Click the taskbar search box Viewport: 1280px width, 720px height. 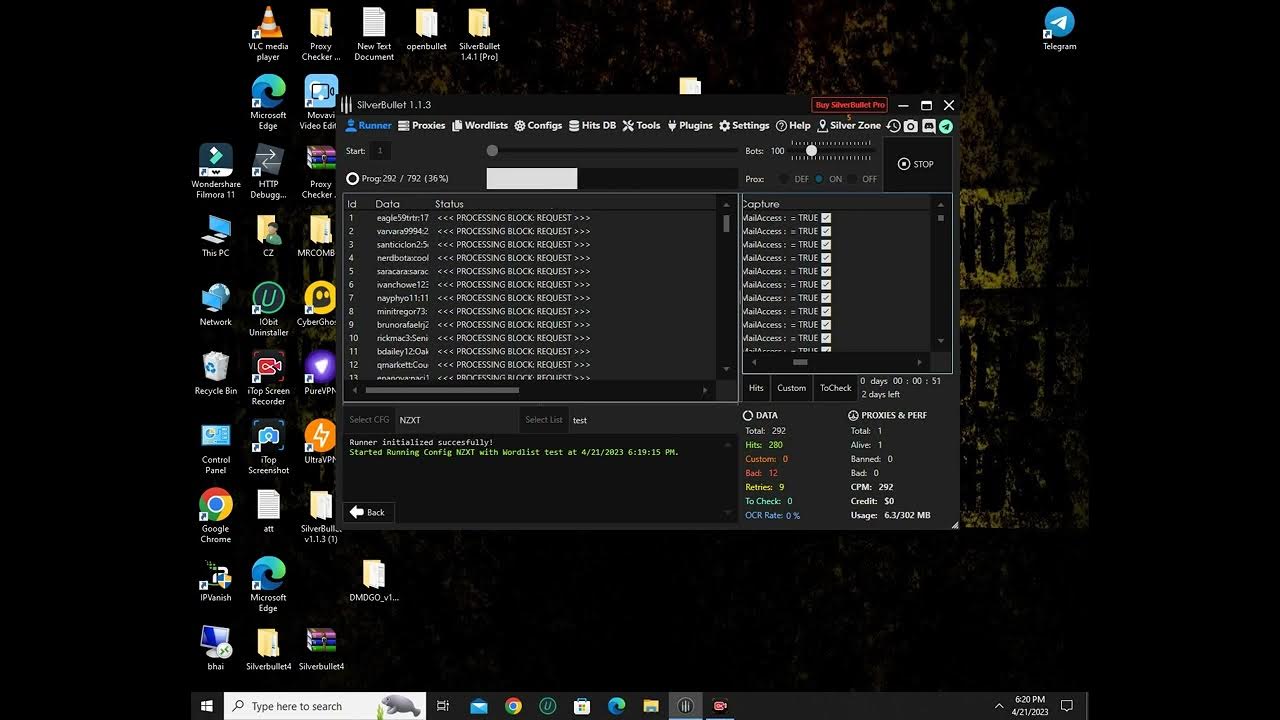(325, 706)
